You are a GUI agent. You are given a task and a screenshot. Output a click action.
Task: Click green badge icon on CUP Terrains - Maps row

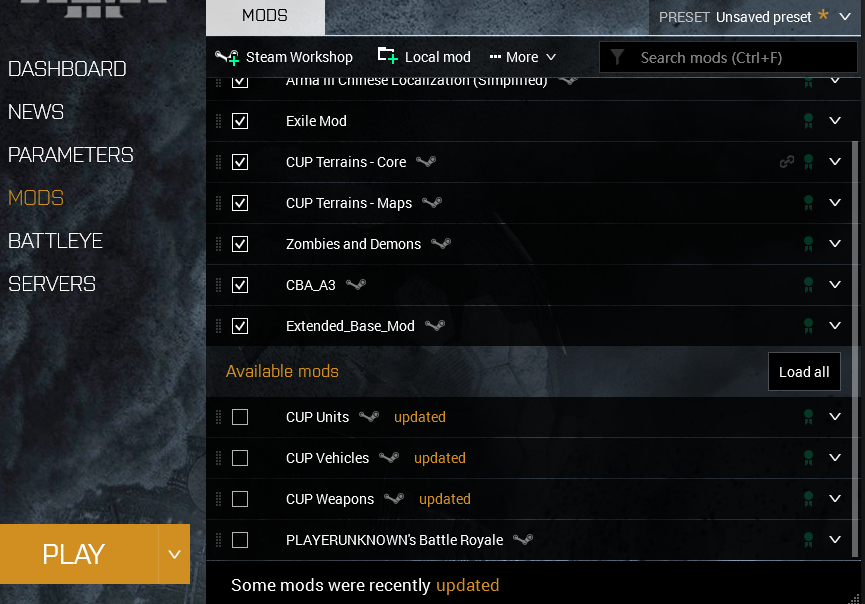coord(808,203)
